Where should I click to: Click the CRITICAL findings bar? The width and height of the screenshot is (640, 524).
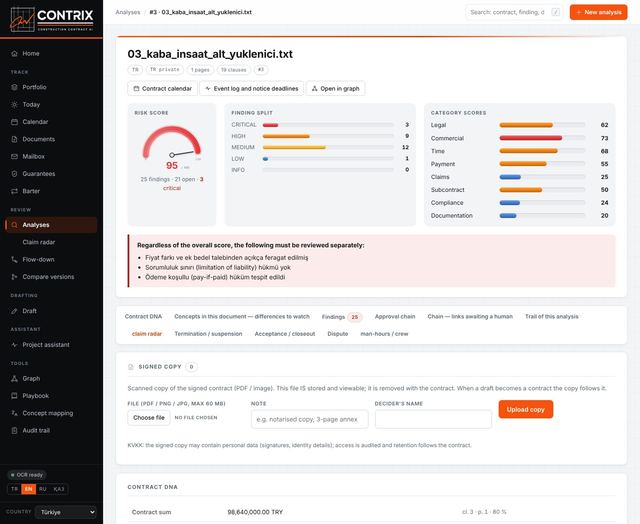[x=328, y=125]
